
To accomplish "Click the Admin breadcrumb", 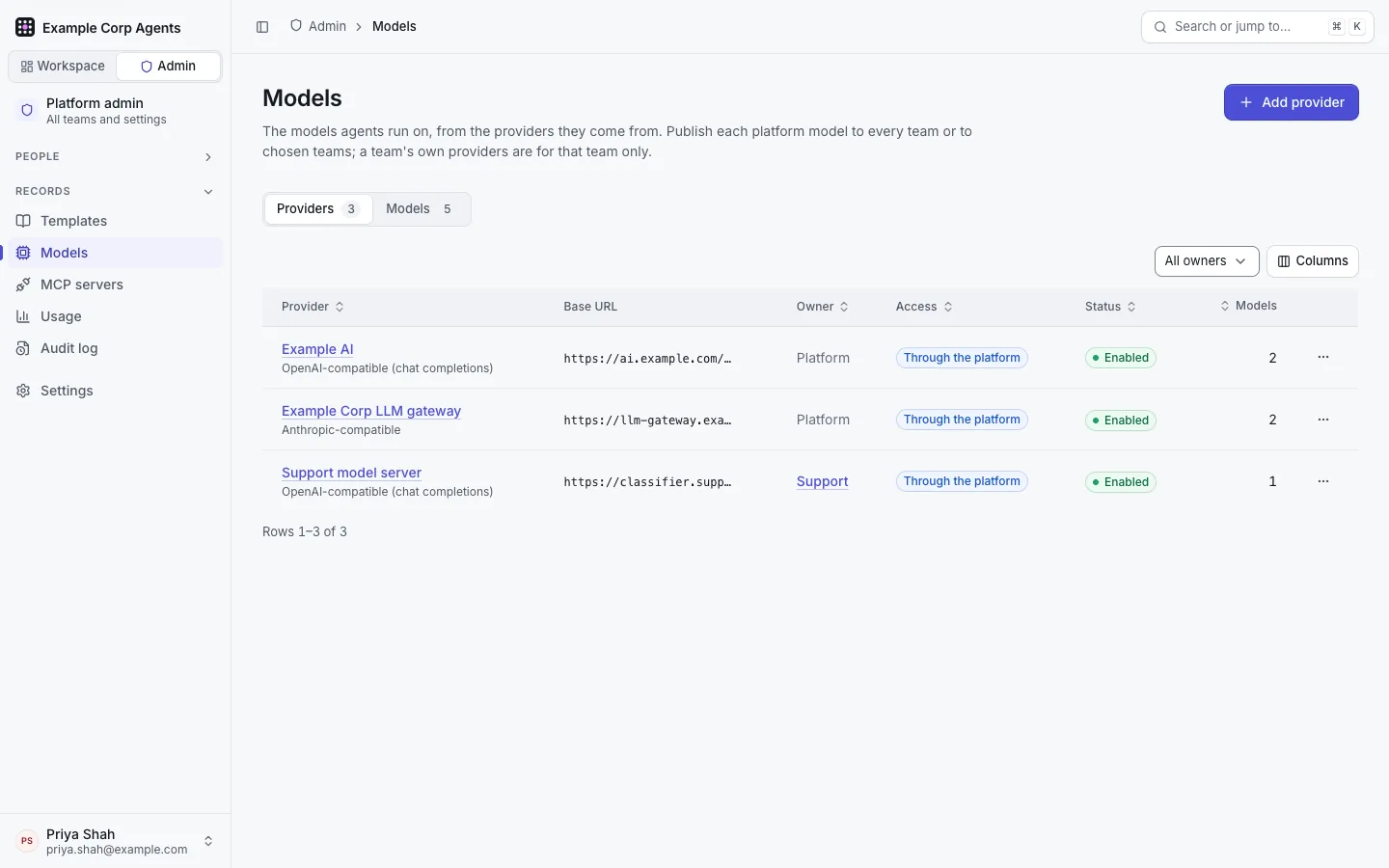I will tap(318, 26).
